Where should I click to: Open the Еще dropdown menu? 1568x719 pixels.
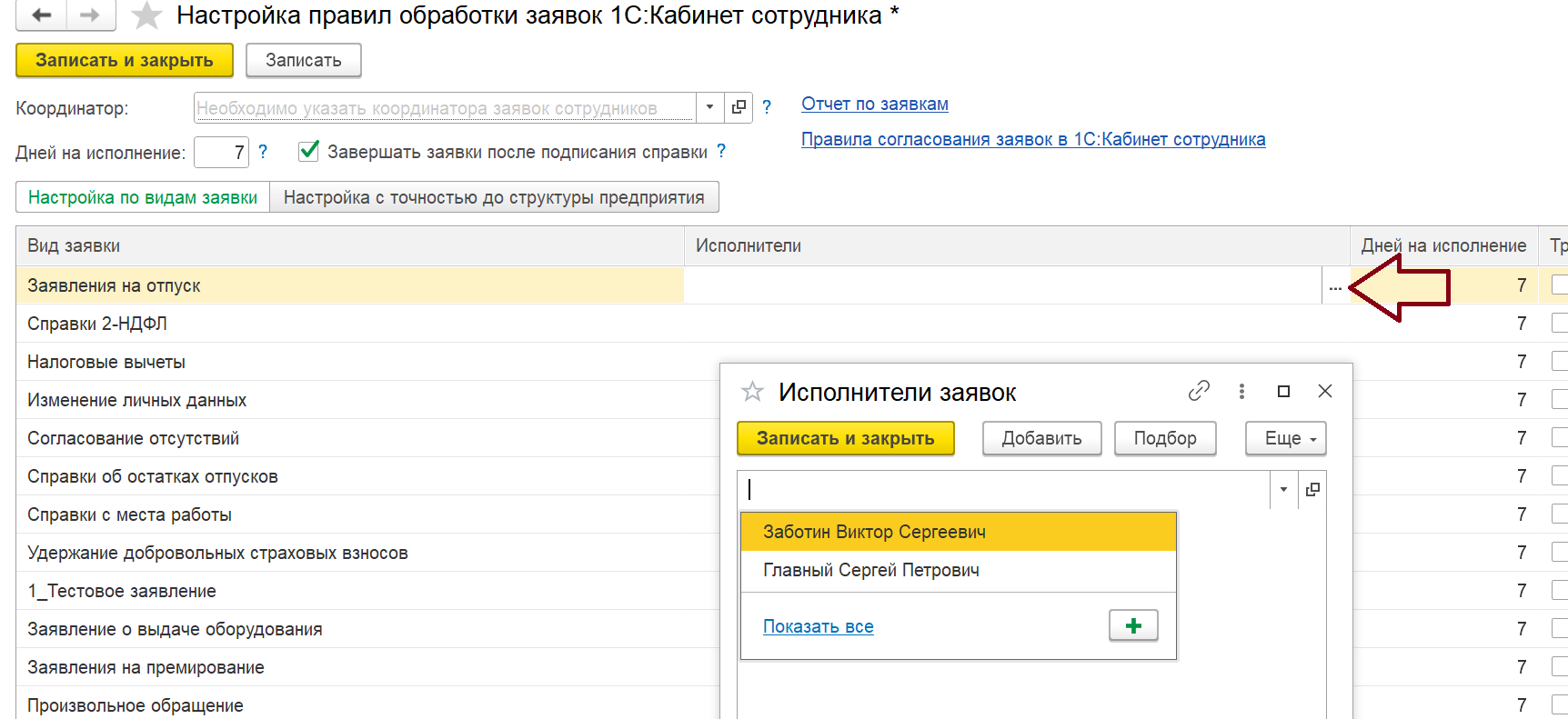(x=1285, y=438)
